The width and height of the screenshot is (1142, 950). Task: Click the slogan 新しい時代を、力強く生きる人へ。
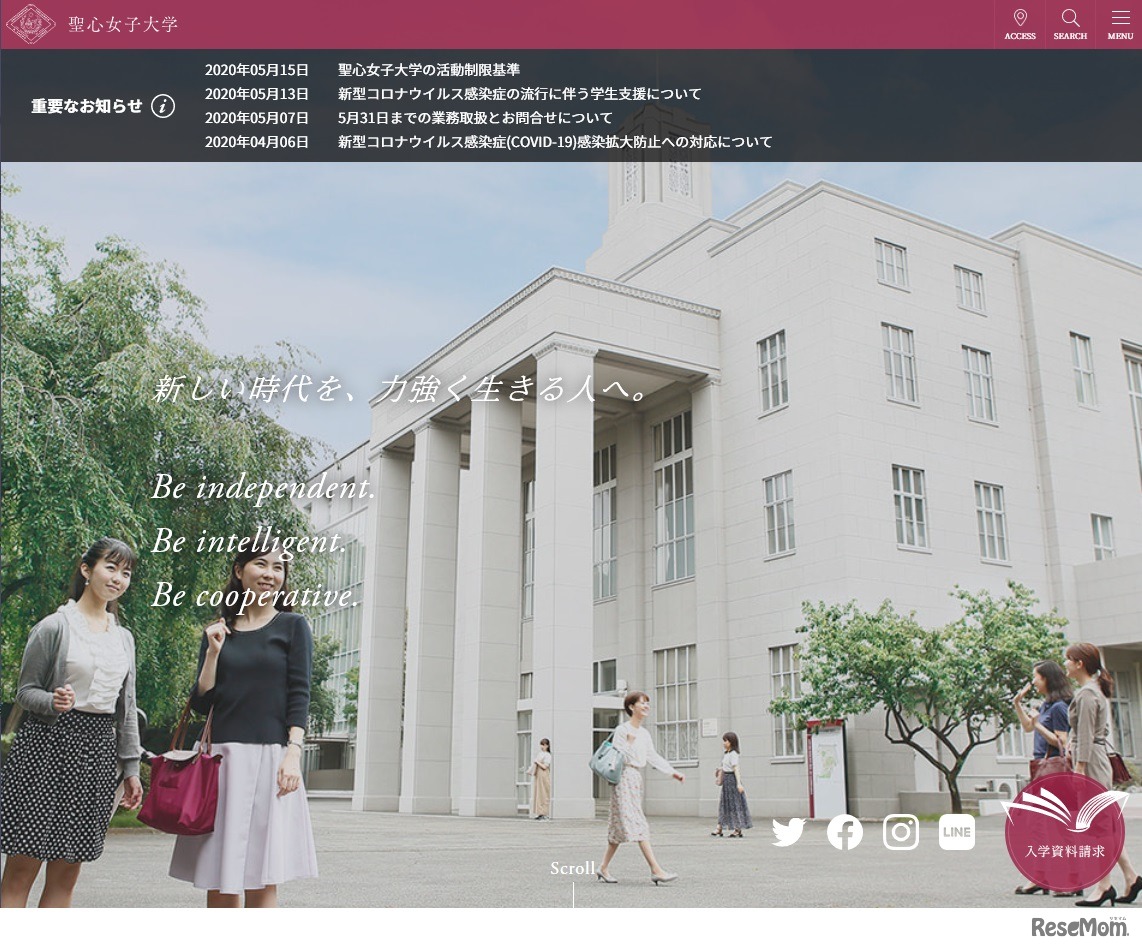(400, 388)
